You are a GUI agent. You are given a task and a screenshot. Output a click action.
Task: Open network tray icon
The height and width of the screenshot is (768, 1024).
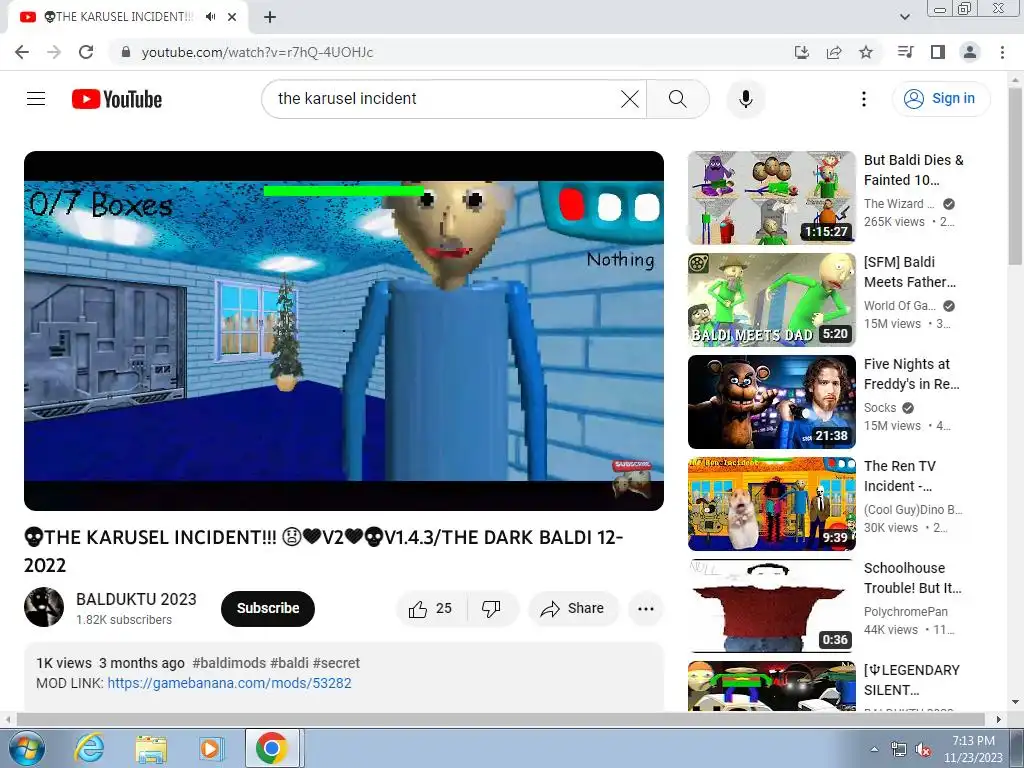click(x=899, y=750)
